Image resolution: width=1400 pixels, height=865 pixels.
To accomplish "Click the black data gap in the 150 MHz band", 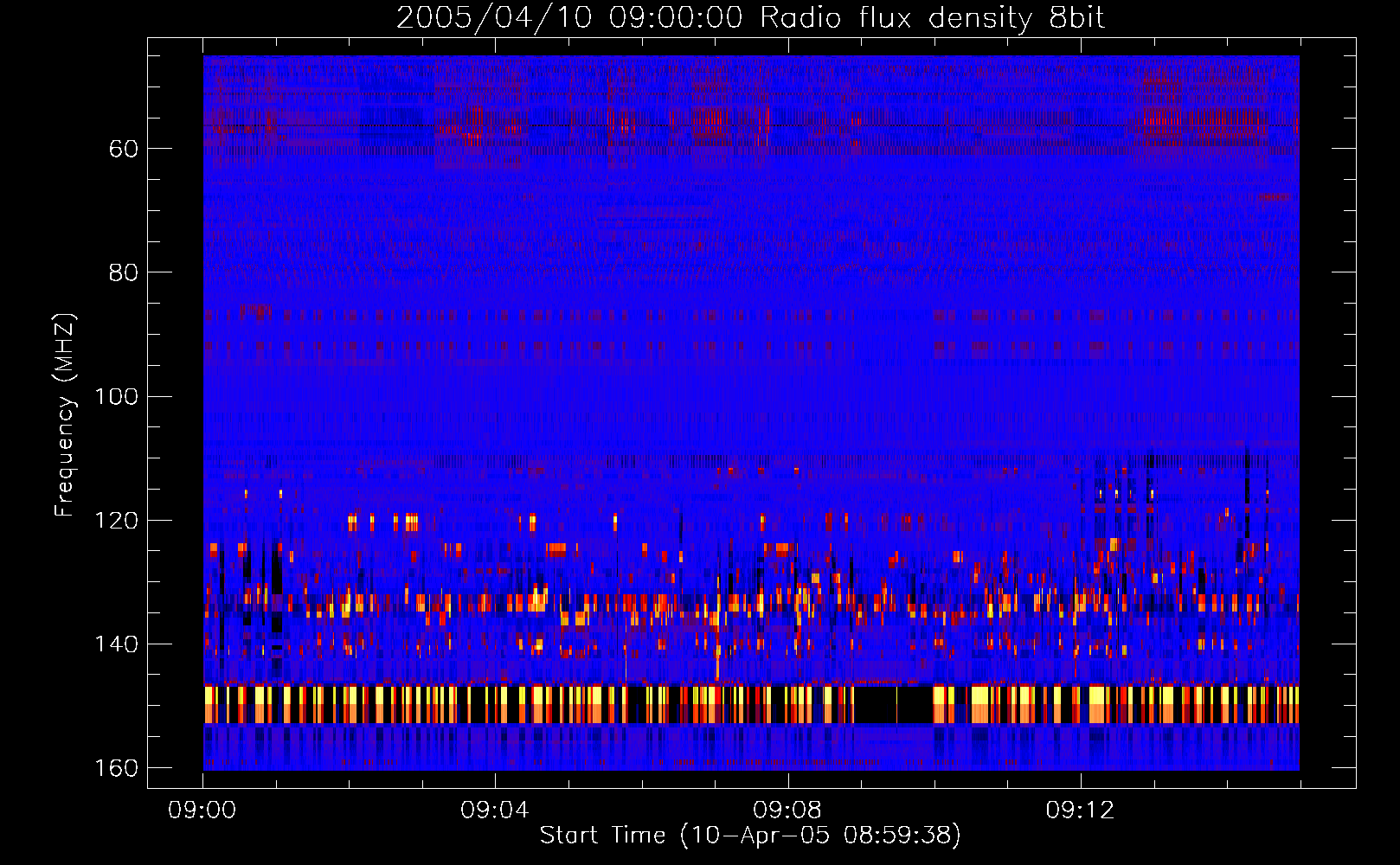I will [x=893, y=704].
